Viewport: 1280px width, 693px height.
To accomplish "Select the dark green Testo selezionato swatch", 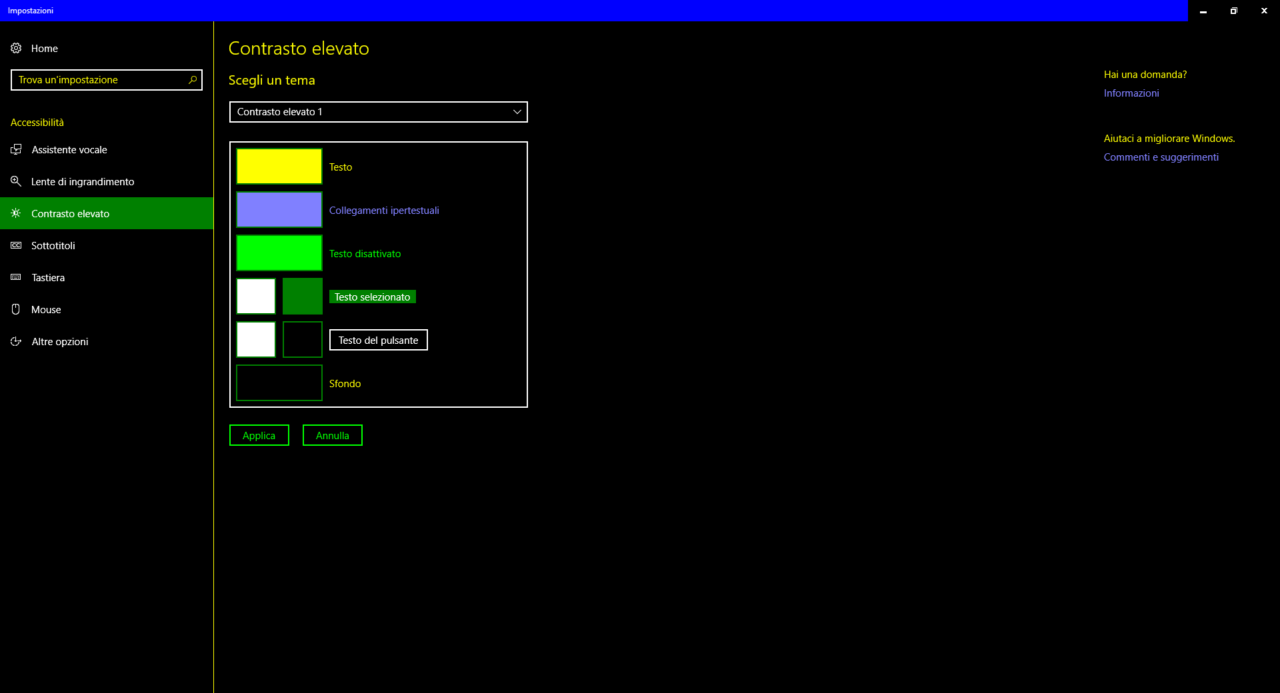I will pos(302,297).
